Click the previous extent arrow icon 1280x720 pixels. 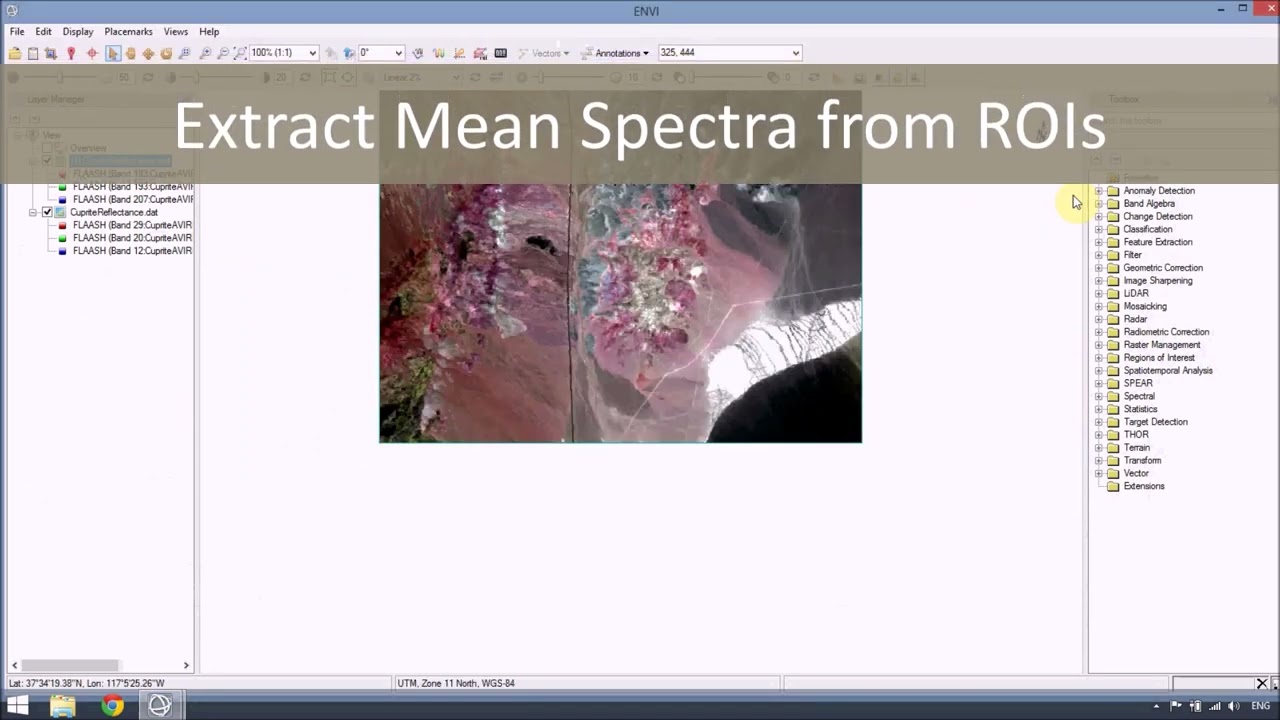pos(331,53)
